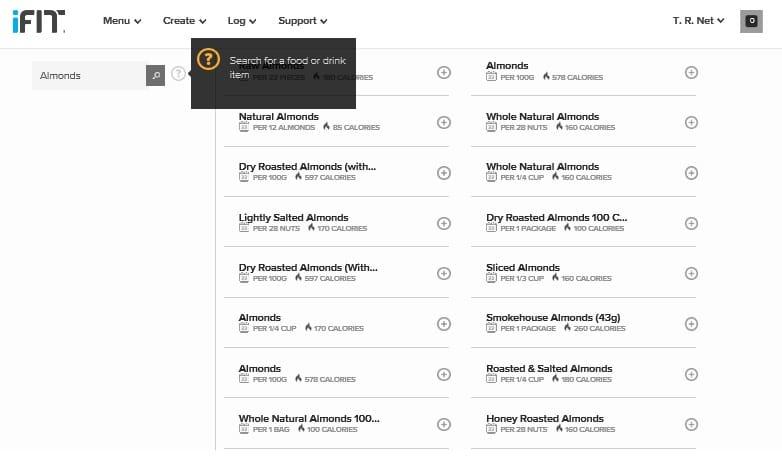Add Whole Natural Almonds 100... per bag
The width and height of the screenshot is (782, 460).
point(444,424)
